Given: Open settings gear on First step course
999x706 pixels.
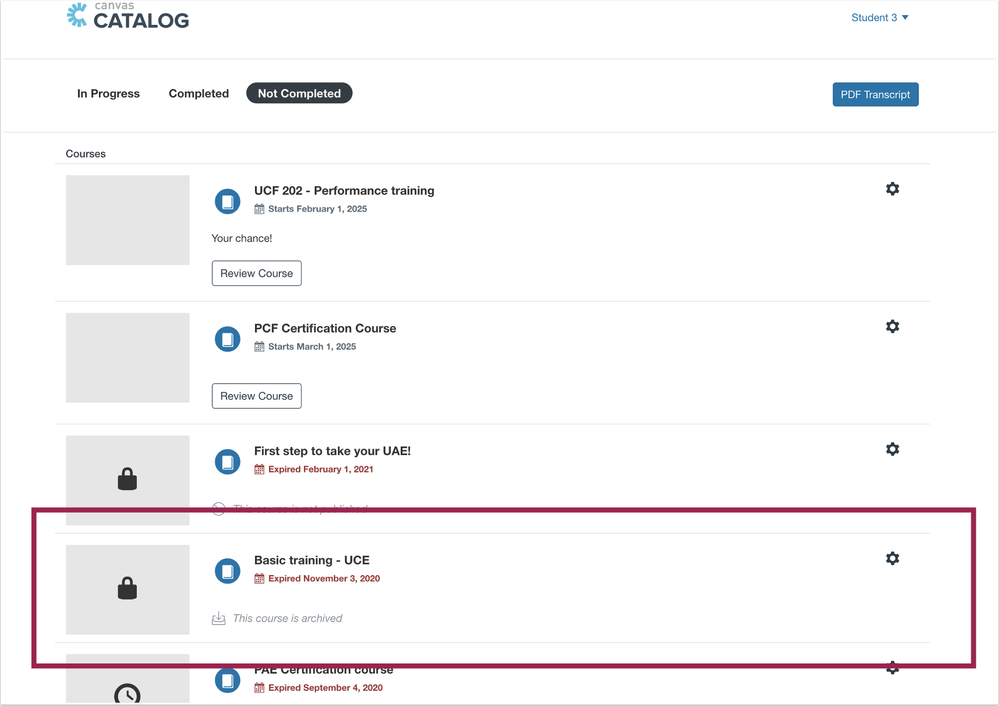Looking at the screenshot, I should coord(892,448).
